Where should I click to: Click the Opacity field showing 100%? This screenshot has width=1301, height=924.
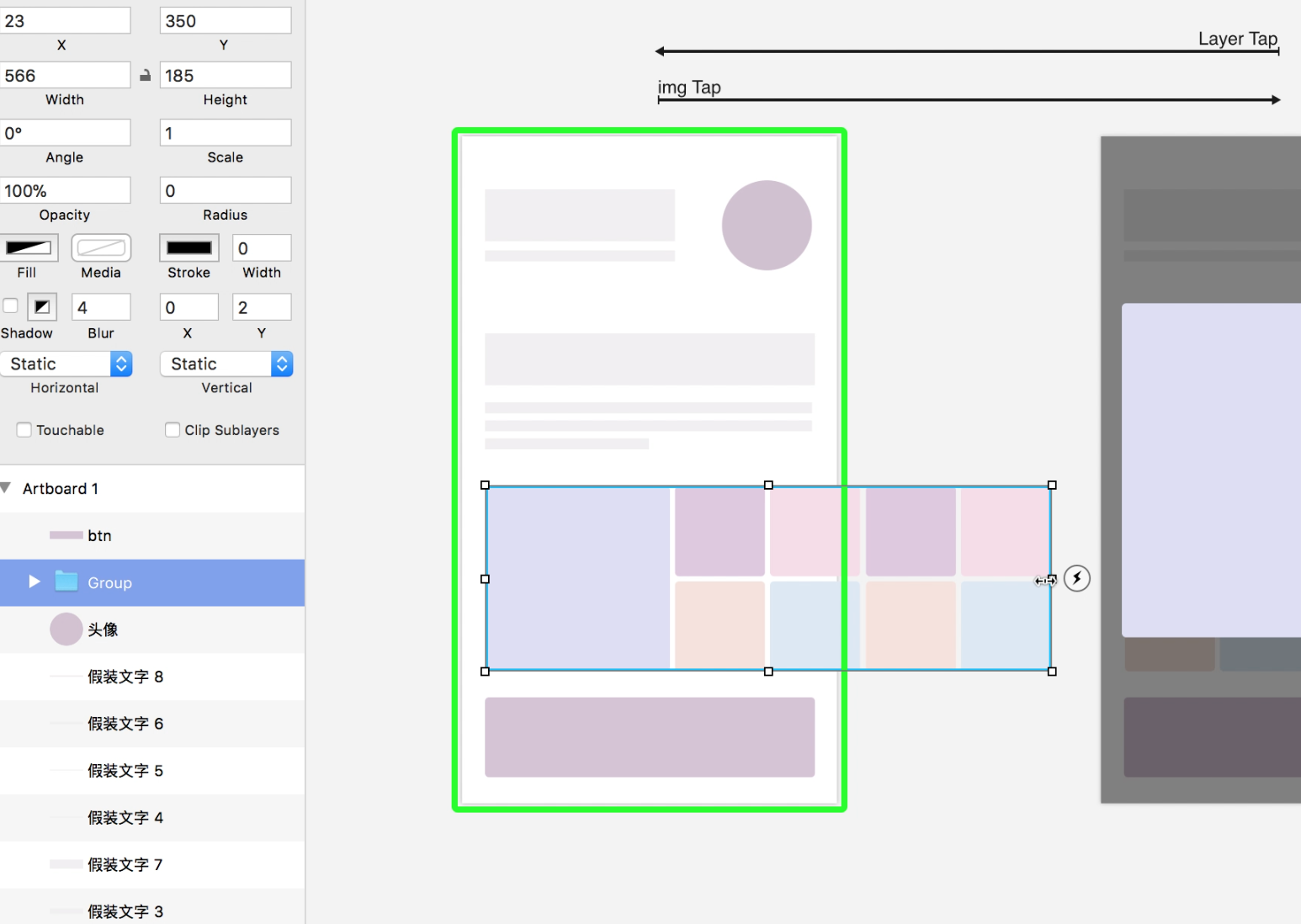pyautogui.click(x=65, y=191)
